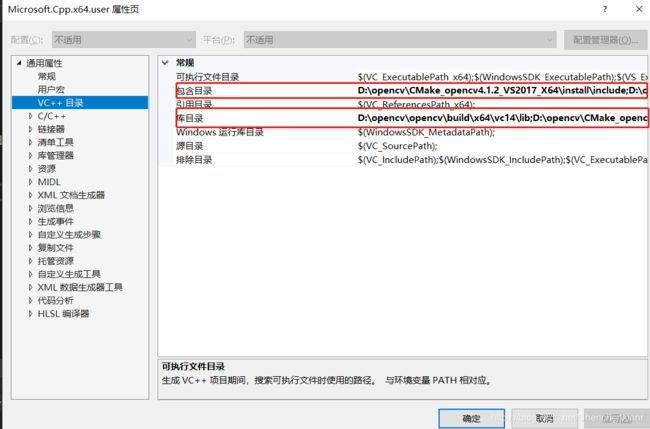650x429 pixels.
Task: Select 用户宏 in the tree
Action: (x=52, y=89)
